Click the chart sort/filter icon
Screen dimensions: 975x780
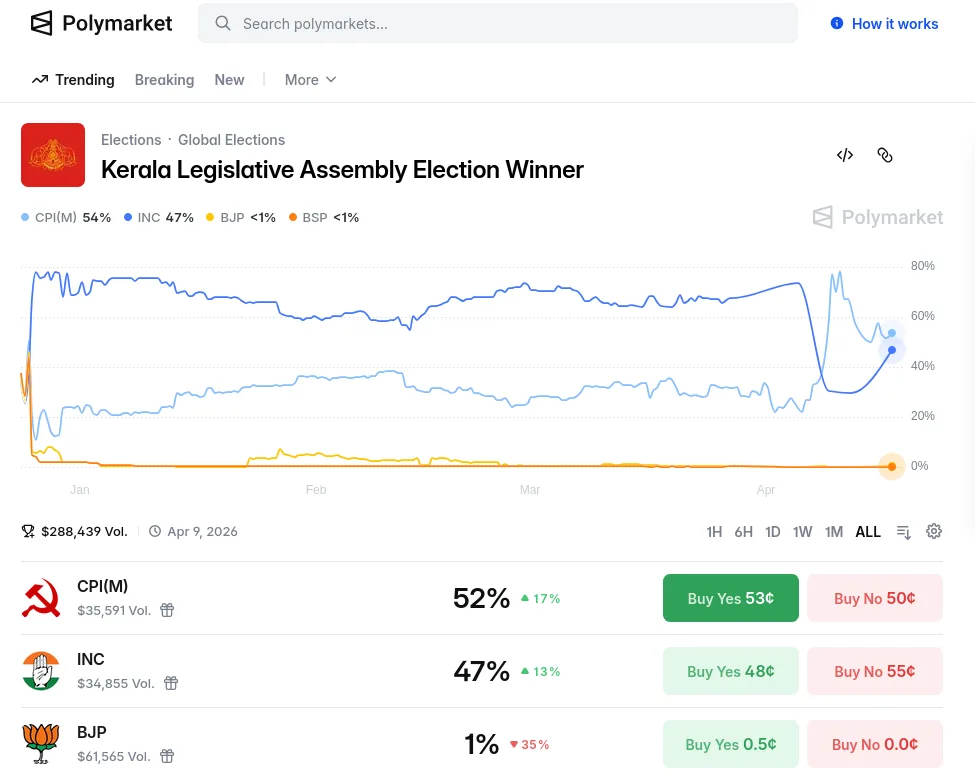point(904,532)
